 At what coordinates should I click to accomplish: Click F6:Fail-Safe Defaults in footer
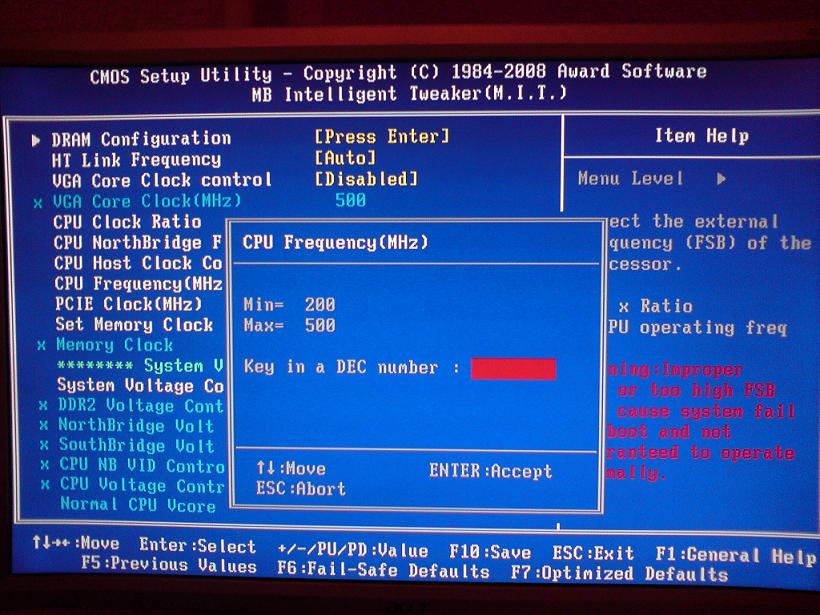(x=383, y=569)
